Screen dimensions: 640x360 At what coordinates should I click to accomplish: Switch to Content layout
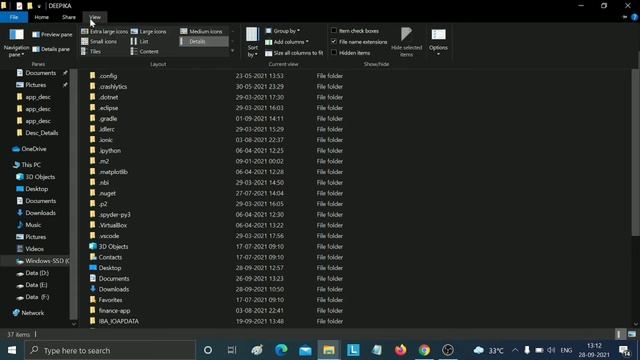point(144,52)
